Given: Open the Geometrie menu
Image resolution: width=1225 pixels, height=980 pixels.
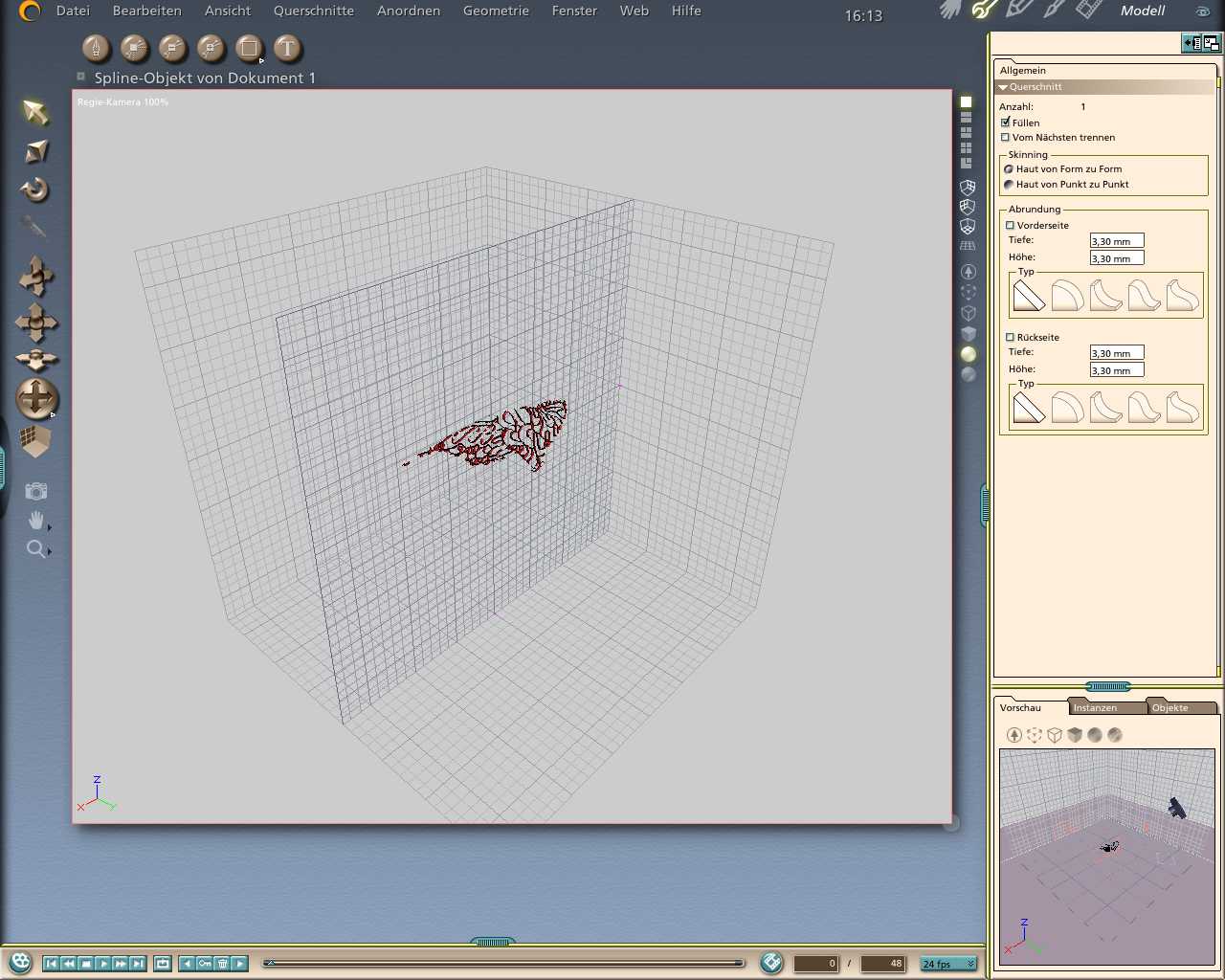Looking at the screenshot, I should pos(496,11).
